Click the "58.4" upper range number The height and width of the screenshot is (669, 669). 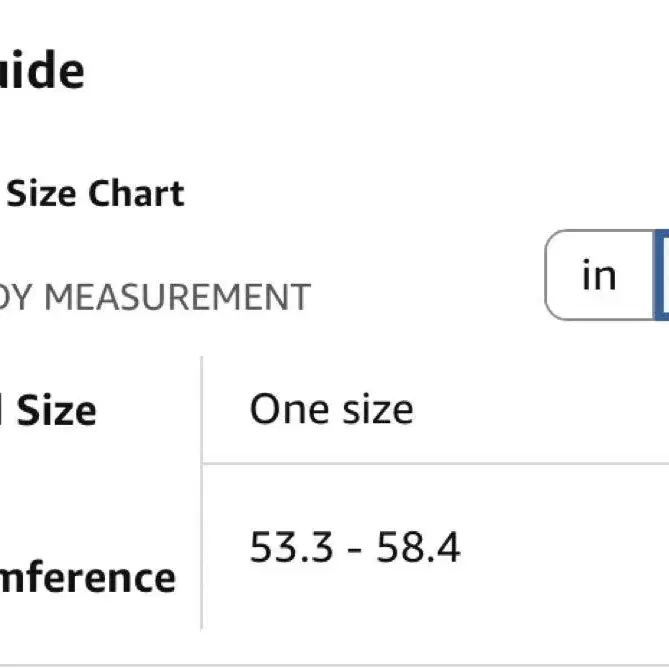click(x=418, y=547)
